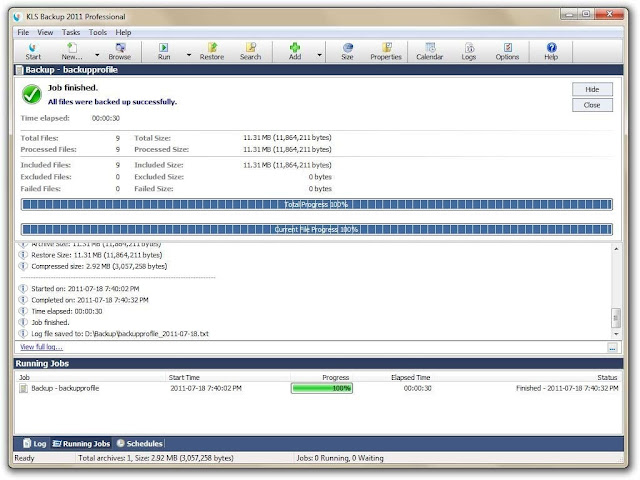Click info icon beside Restore Size line
Viewport: 640px width, 480px height.
click(23, 255)
